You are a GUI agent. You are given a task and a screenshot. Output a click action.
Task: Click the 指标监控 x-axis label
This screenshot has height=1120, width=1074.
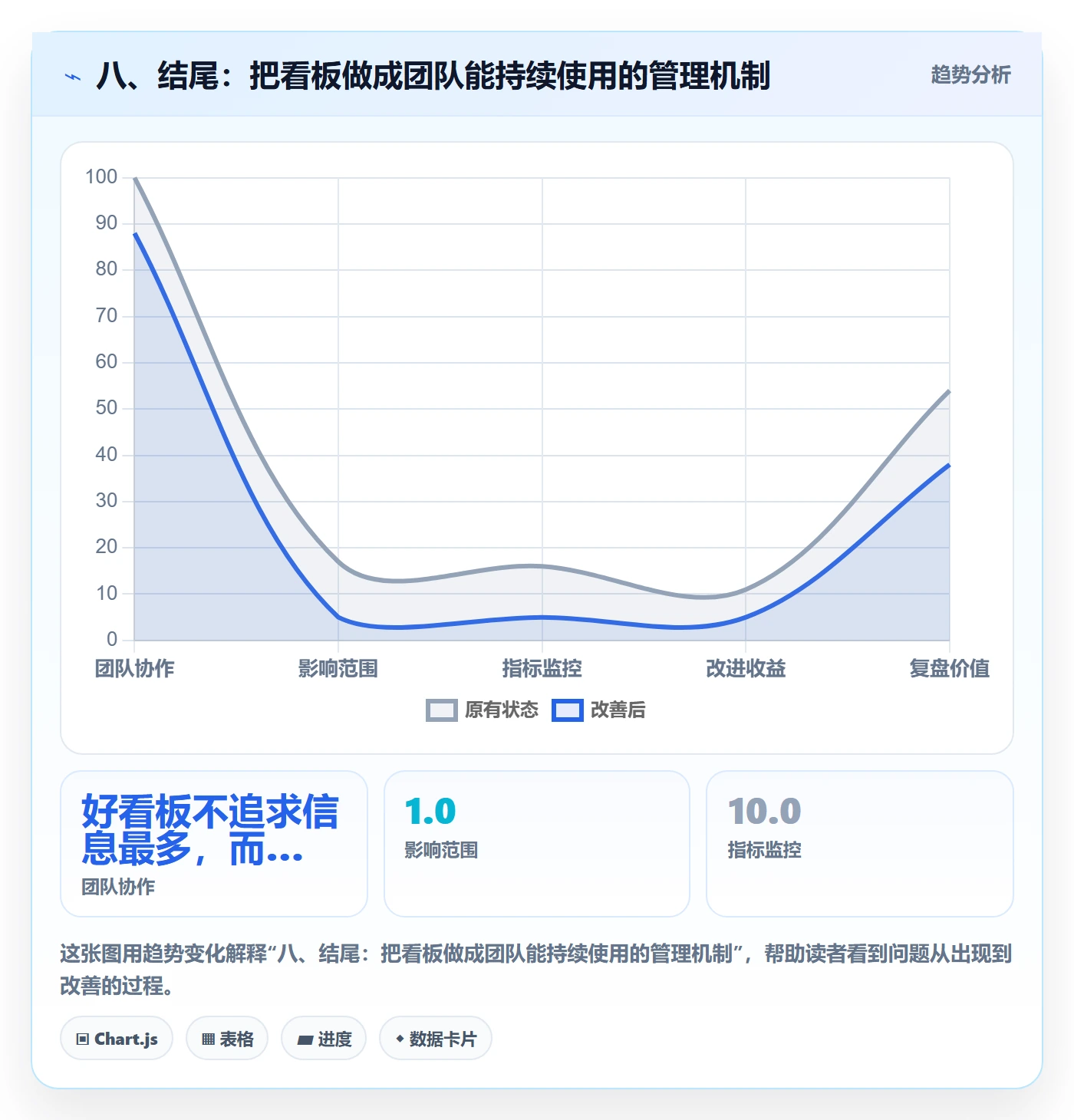coord(542,669)
